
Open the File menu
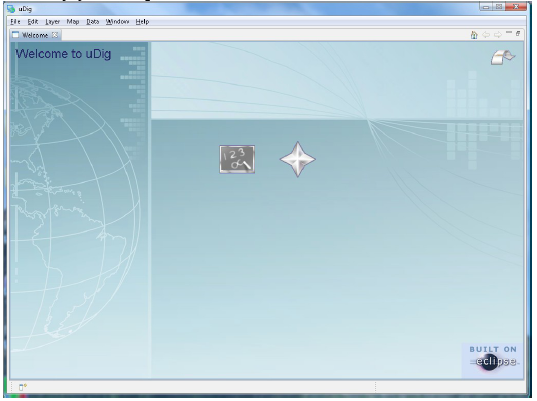15,22
